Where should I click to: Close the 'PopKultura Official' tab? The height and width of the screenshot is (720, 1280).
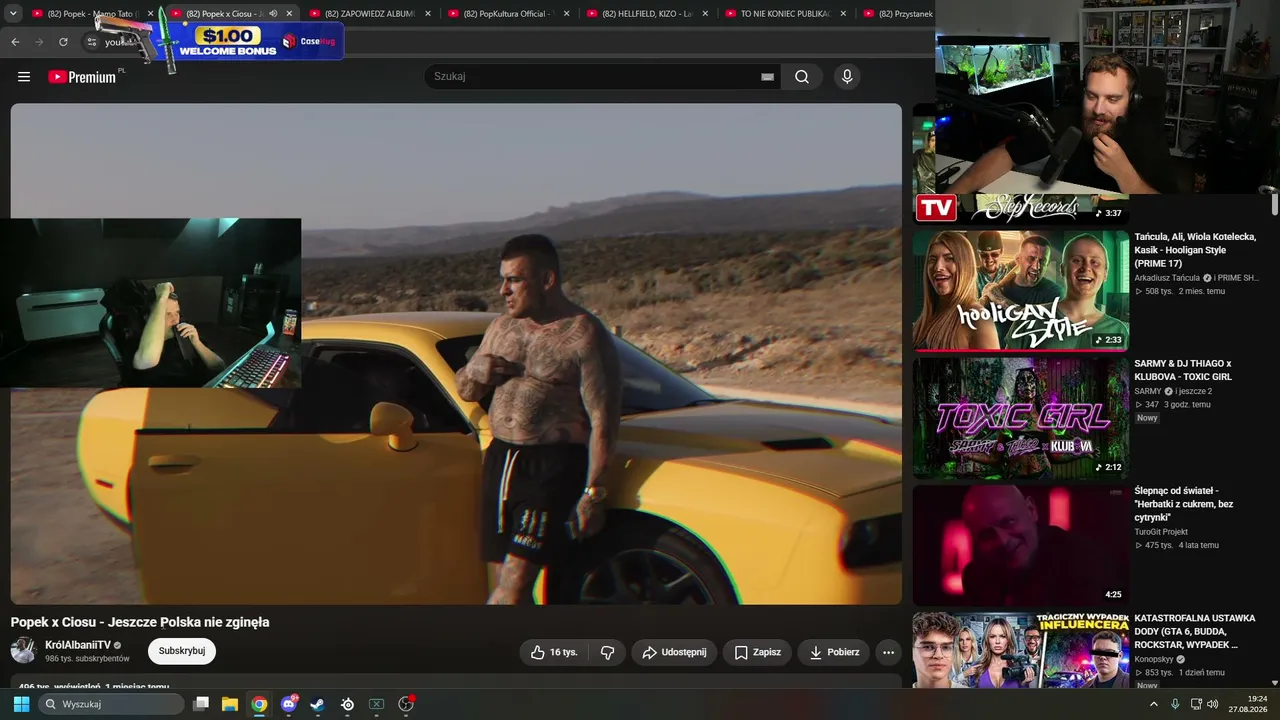click(566, 14)
